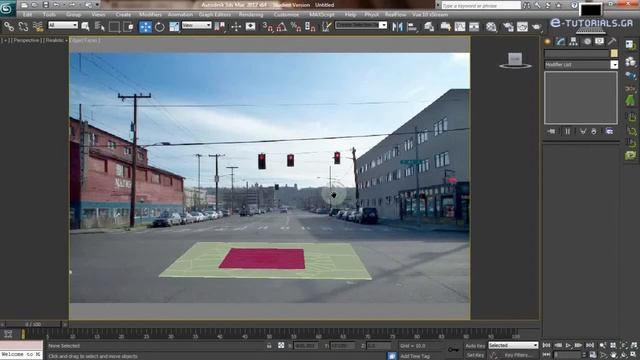Open the Tools menu
This screenshot has height=360, width=640.
click(49, 15)
